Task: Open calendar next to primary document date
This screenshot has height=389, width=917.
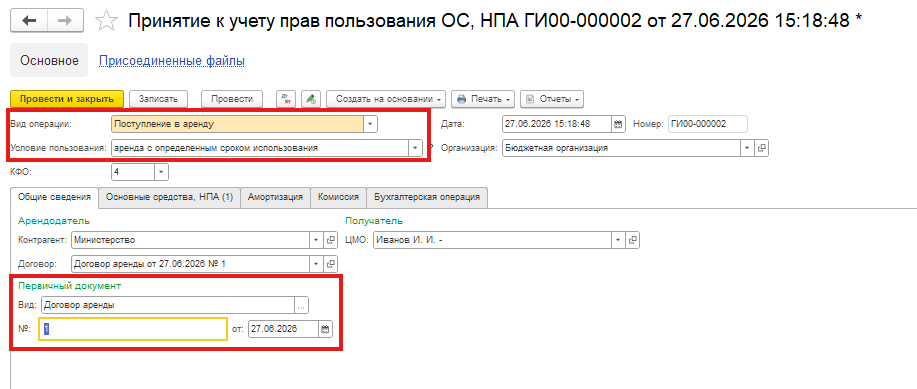Action: (325, 329)
